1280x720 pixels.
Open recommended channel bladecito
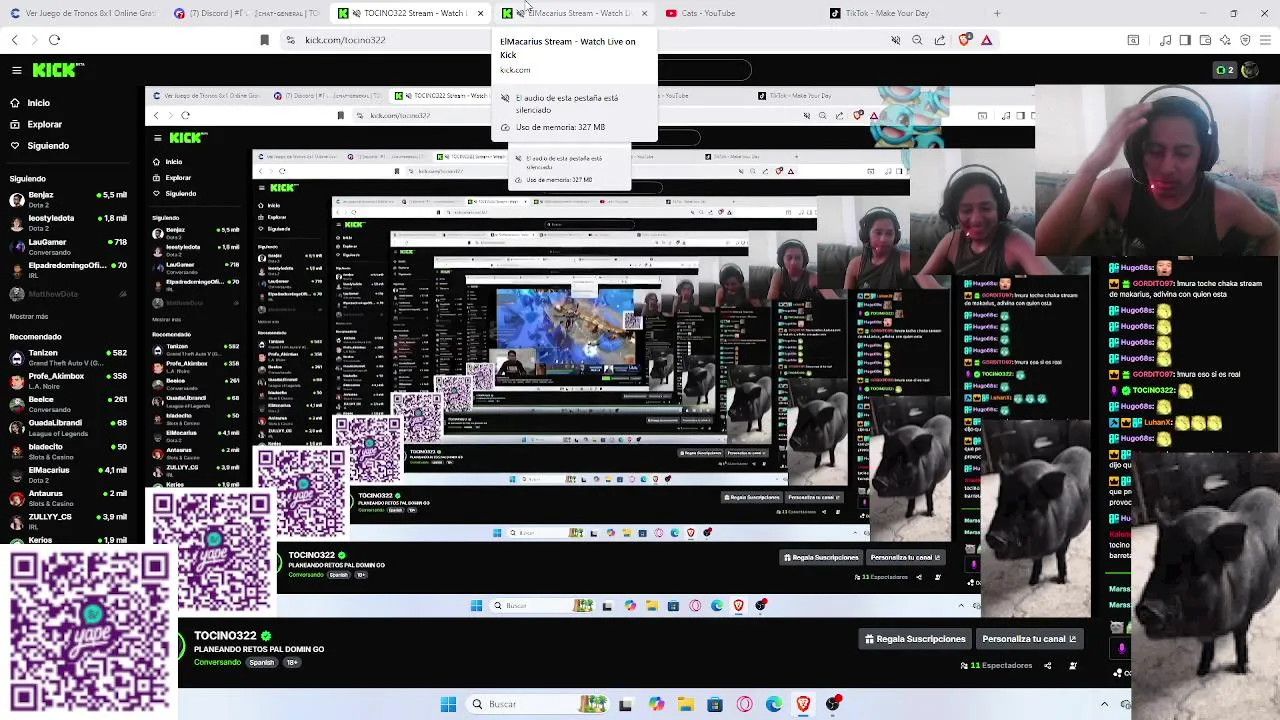68,451
